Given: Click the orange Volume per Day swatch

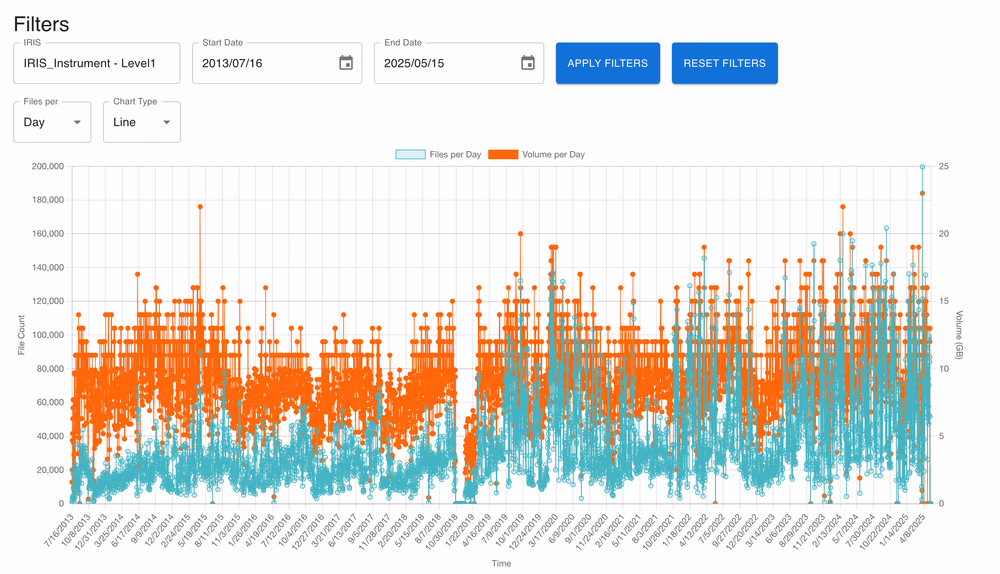Looking at the screenshot, I should click(x=503, y=155).
